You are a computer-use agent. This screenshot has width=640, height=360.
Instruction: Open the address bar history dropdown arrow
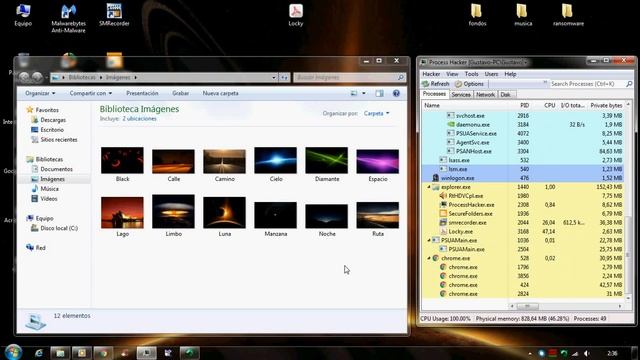[274, 77]
